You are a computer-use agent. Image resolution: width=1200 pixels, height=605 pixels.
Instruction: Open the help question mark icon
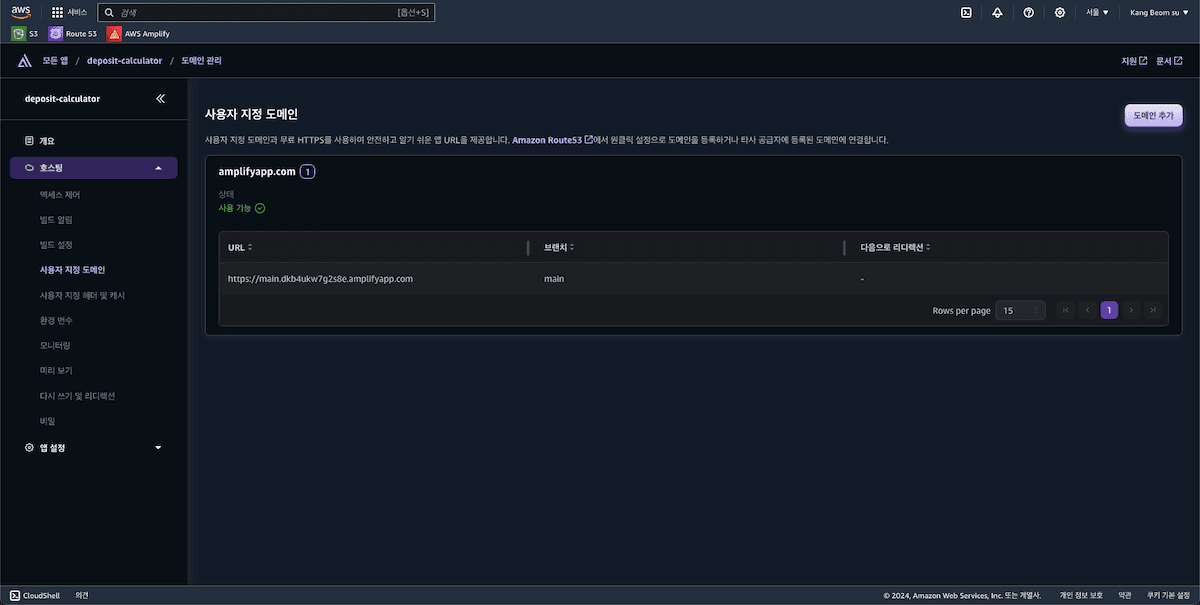[x=1028, y=12]
